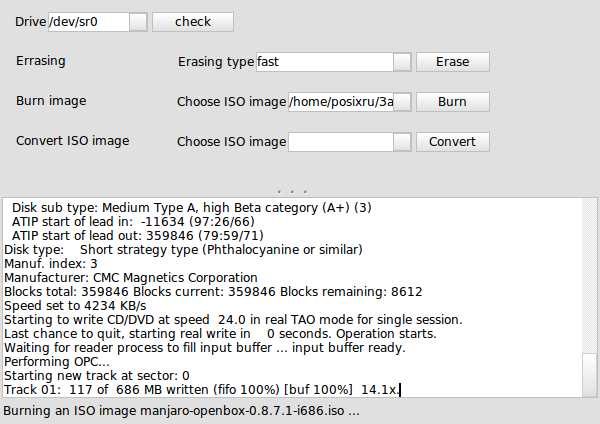Viewport: 600px width, 424px height.
Task: Click the /dev/sr0 drive field
Action: (89, 22)
